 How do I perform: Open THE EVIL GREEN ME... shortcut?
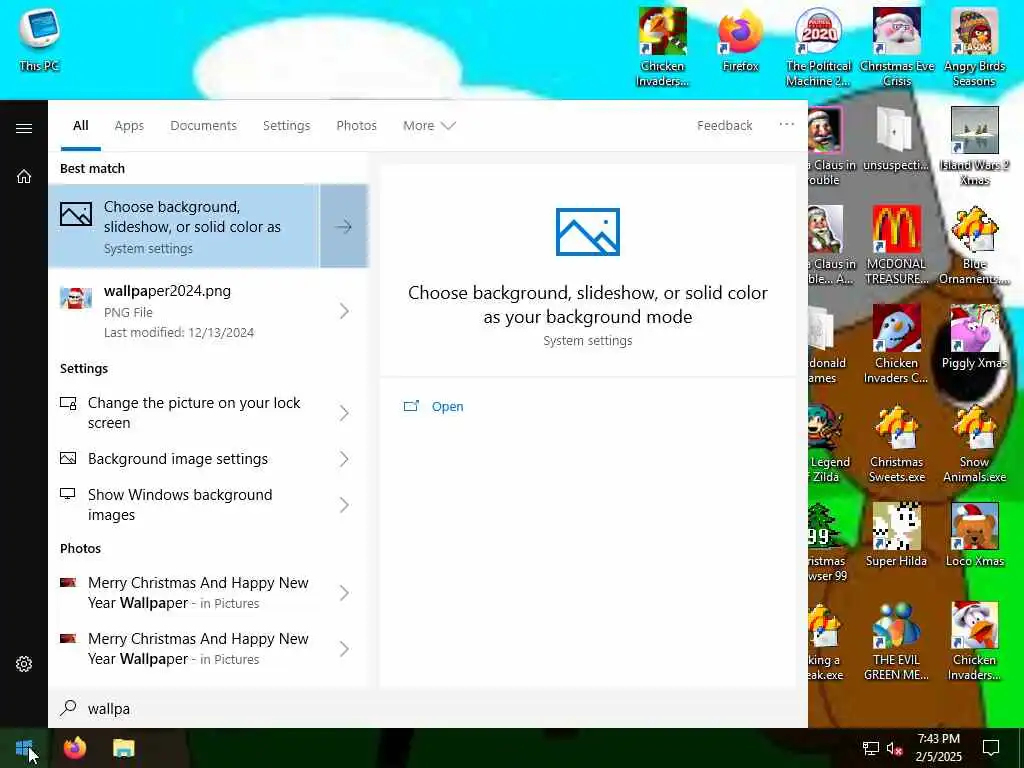click(896, 641)
